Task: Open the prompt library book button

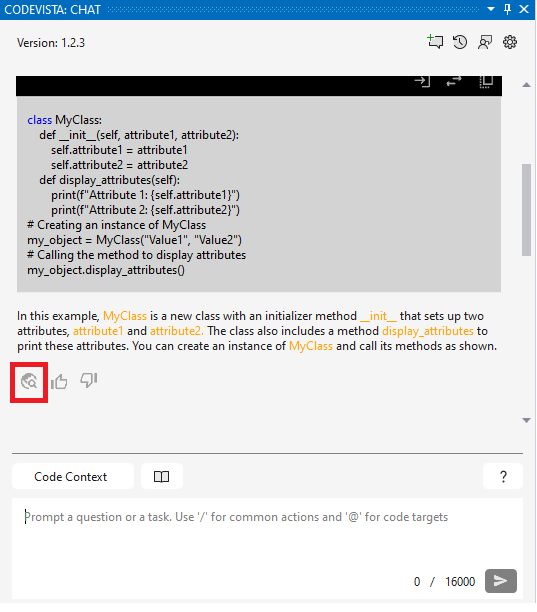Action: pos(162,476)
